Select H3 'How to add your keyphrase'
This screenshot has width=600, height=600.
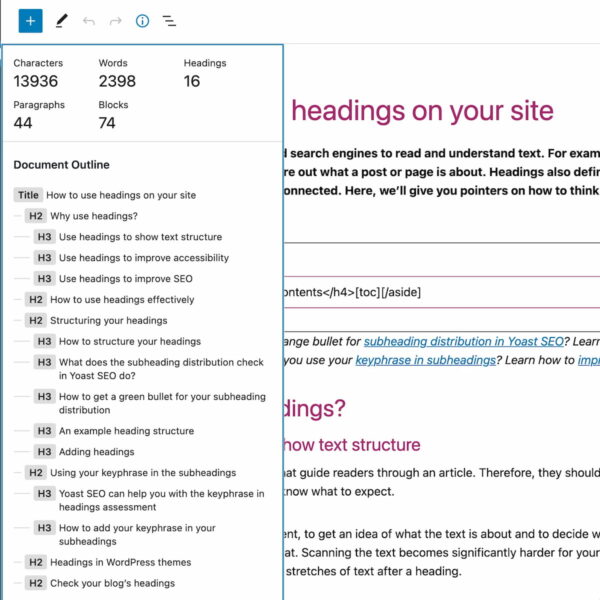(125, 535)
